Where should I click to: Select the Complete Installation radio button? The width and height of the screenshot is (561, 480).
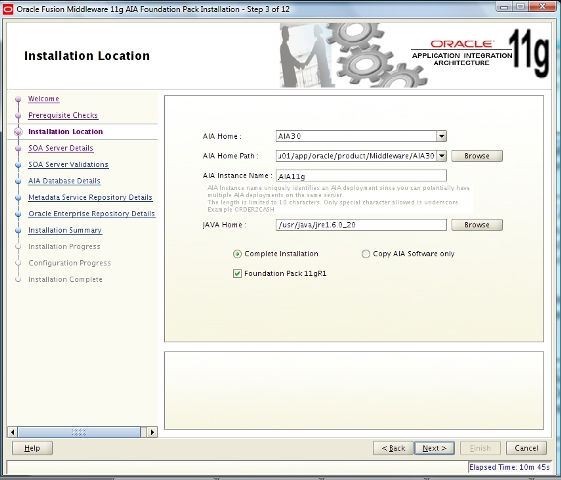pyautogui.click(x=237, y=254)
